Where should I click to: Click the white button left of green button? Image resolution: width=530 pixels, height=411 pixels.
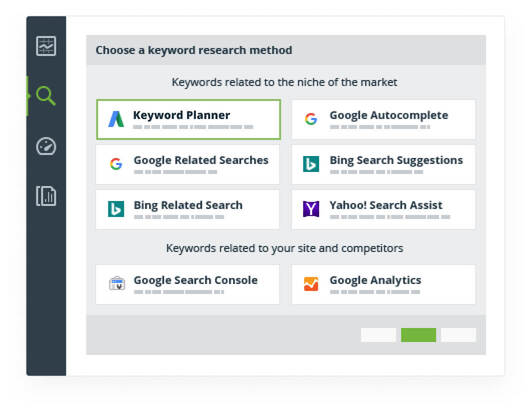(378, 335)
